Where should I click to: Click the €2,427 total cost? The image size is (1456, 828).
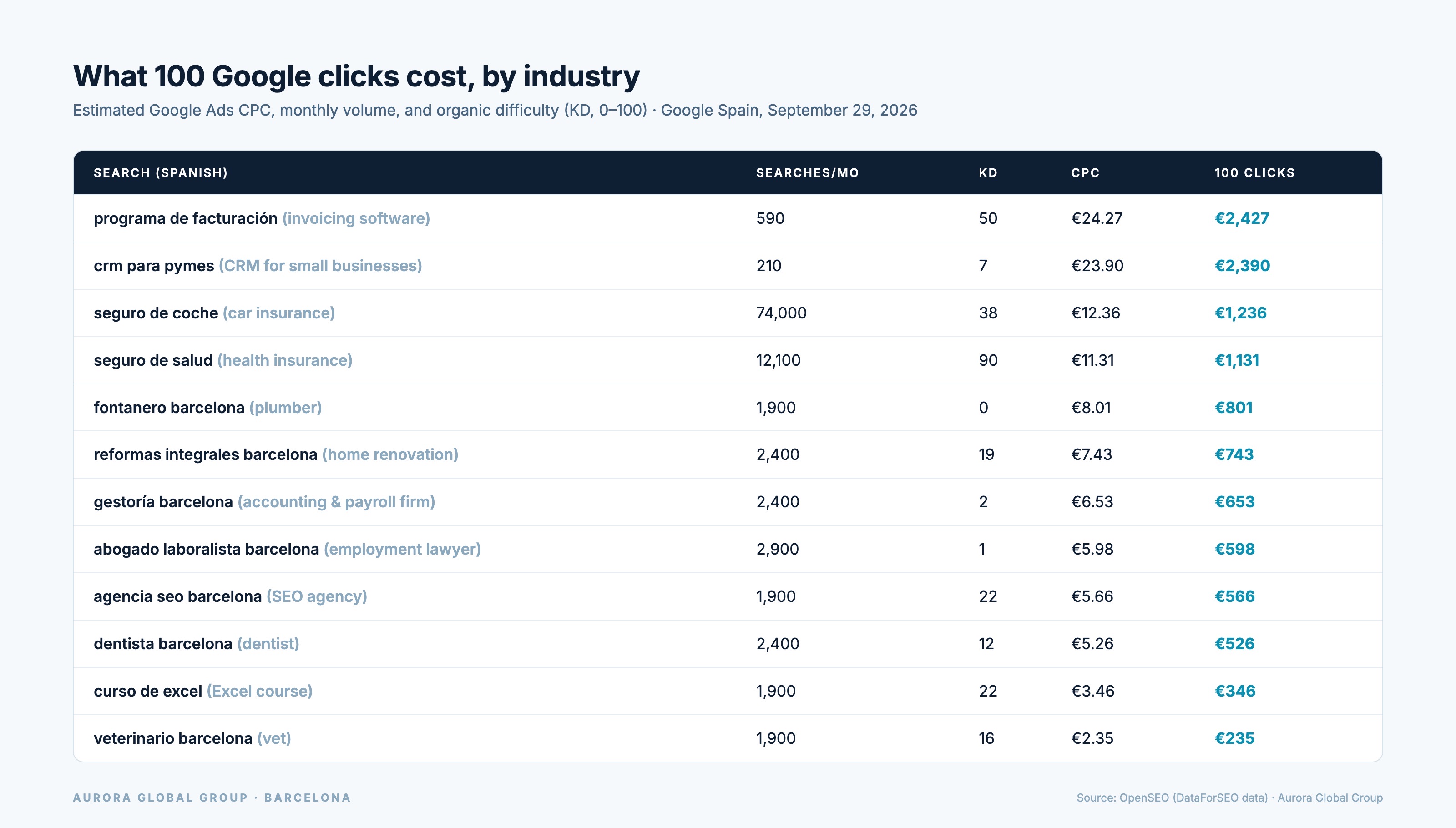point(1242,218)
